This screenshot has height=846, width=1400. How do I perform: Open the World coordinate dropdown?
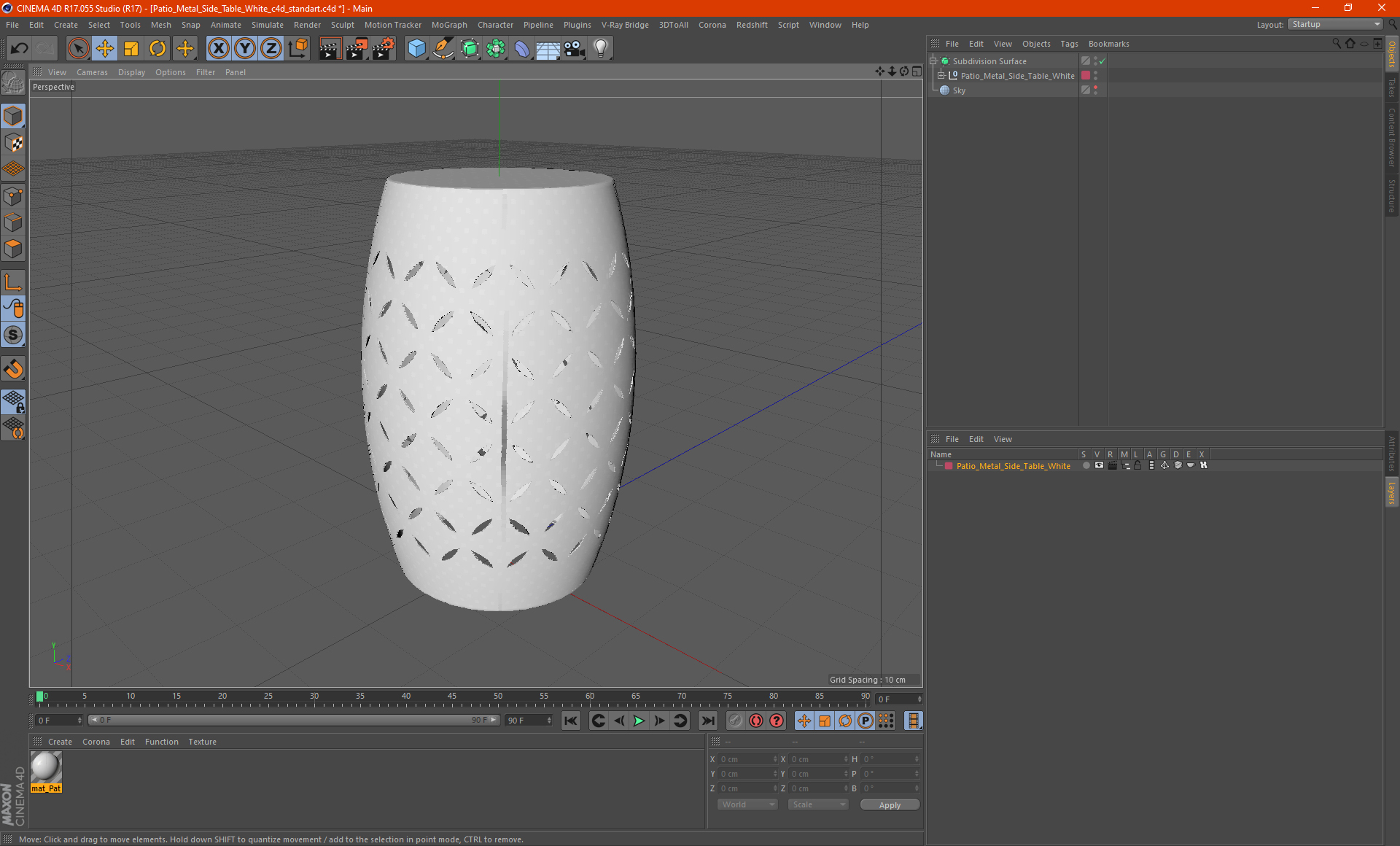pos(747,804)
